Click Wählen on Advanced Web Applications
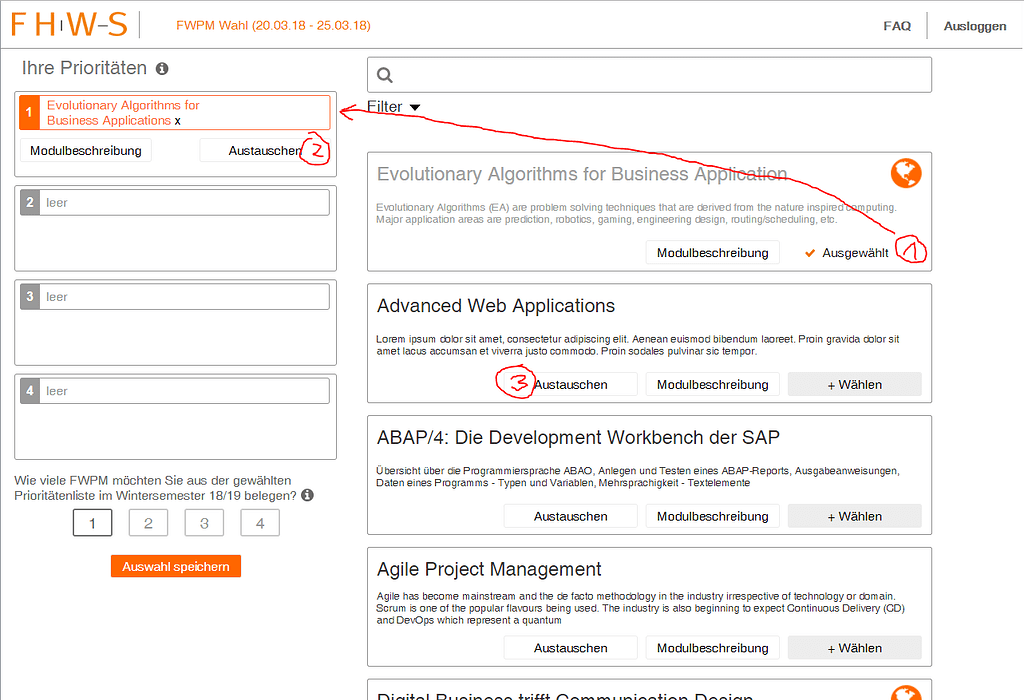Image resolution: width=1024 pixels, height=700 pixels. (854, 383)
